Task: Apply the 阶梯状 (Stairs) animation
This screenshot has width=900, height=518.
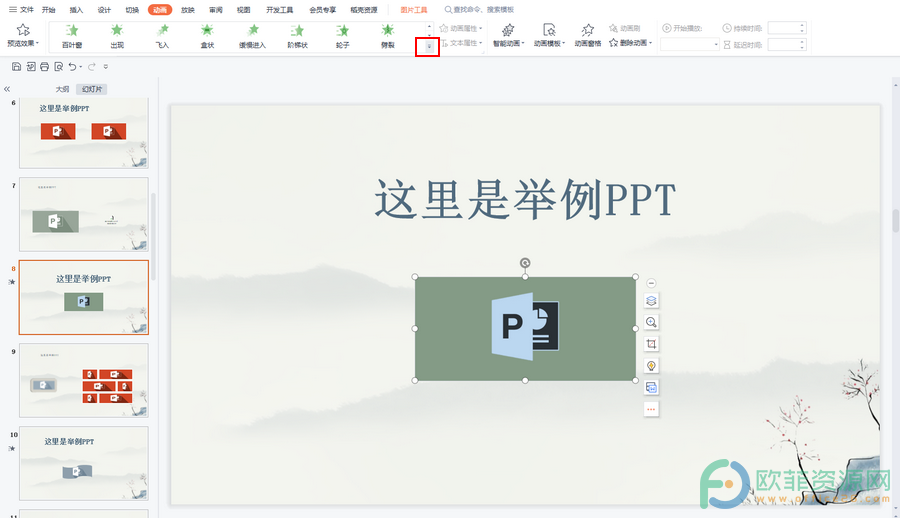Action: point(297,36)
